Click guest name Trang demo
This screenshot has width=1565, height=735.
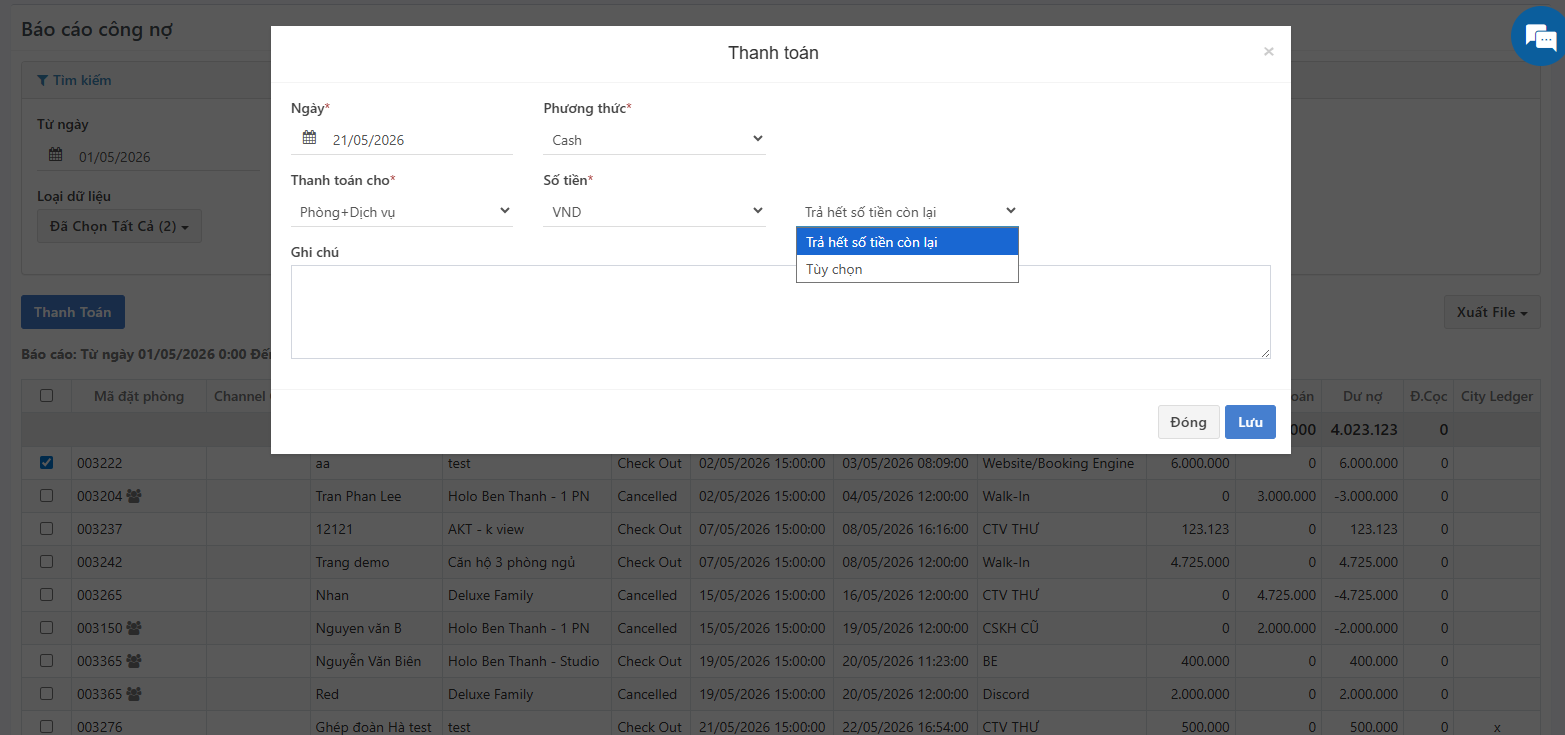pos(352,562)
